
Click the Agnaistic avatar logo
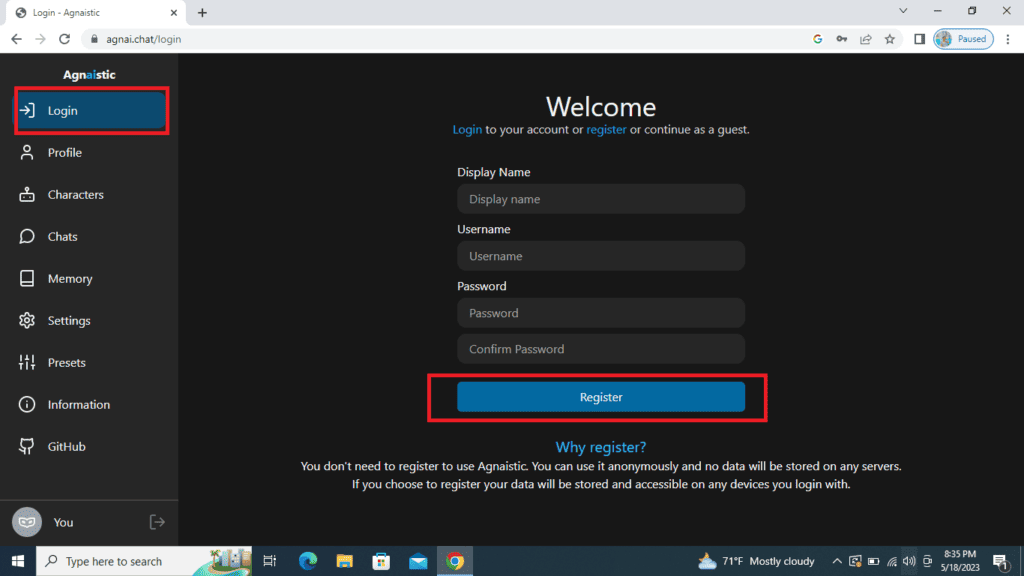pyautogui.click(x=28, y=521)
